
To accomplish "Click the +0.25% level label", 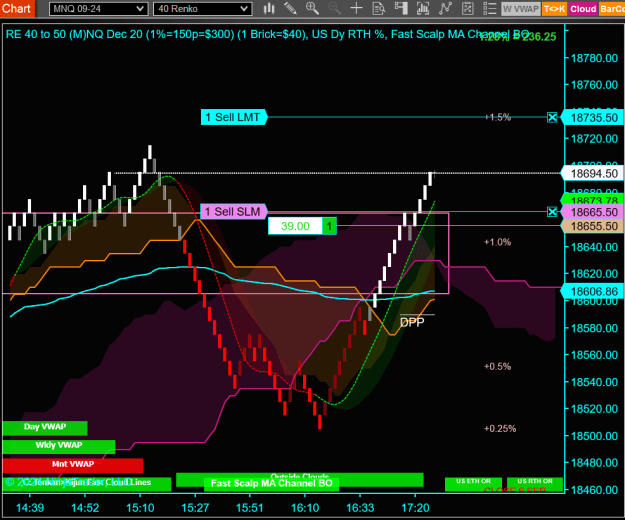I will 500,428.
